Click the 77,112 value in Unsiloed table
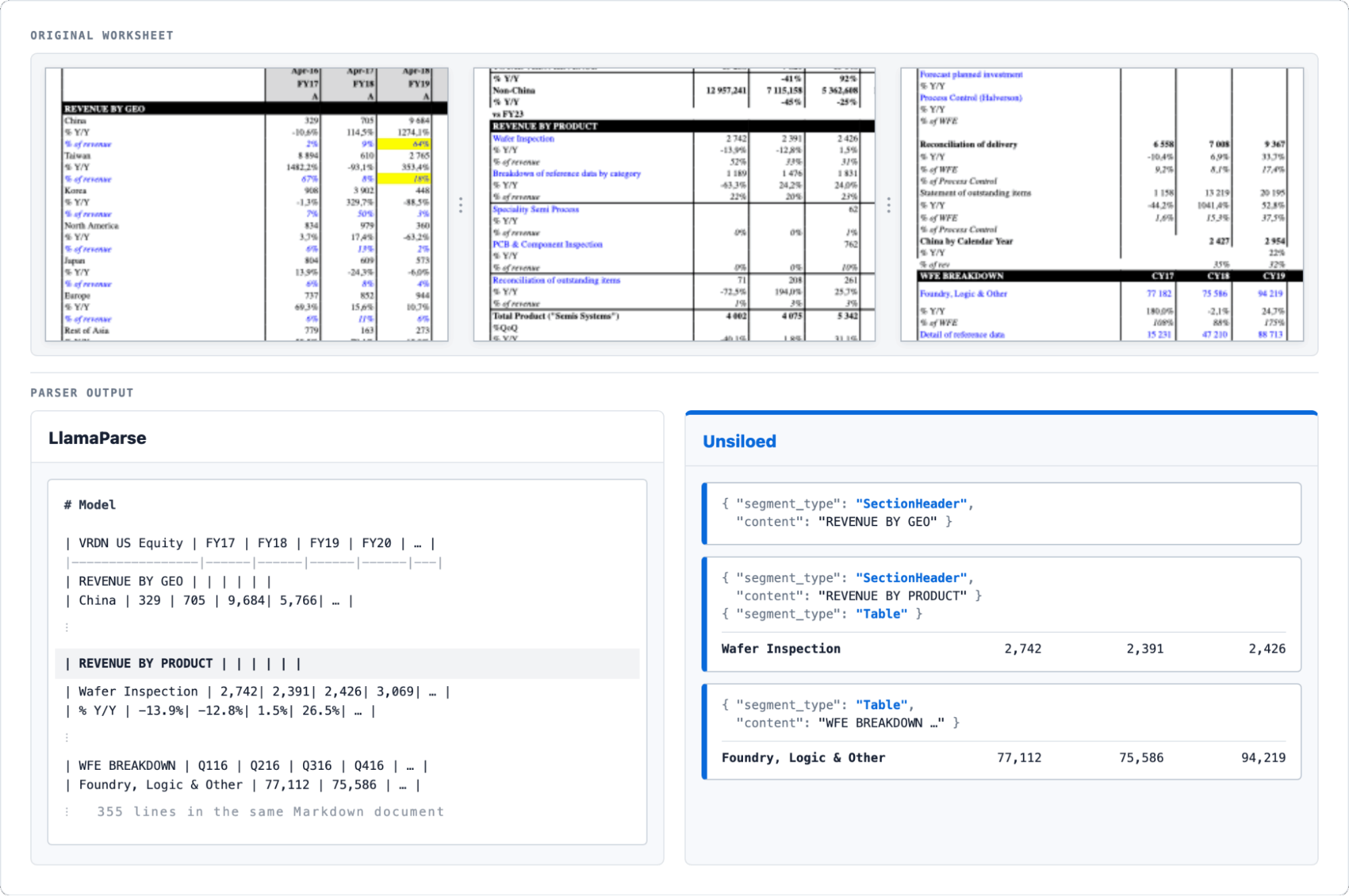The height and width of the screenshot is (896, 1349). pyautogui.click(x=1019, y=758)
